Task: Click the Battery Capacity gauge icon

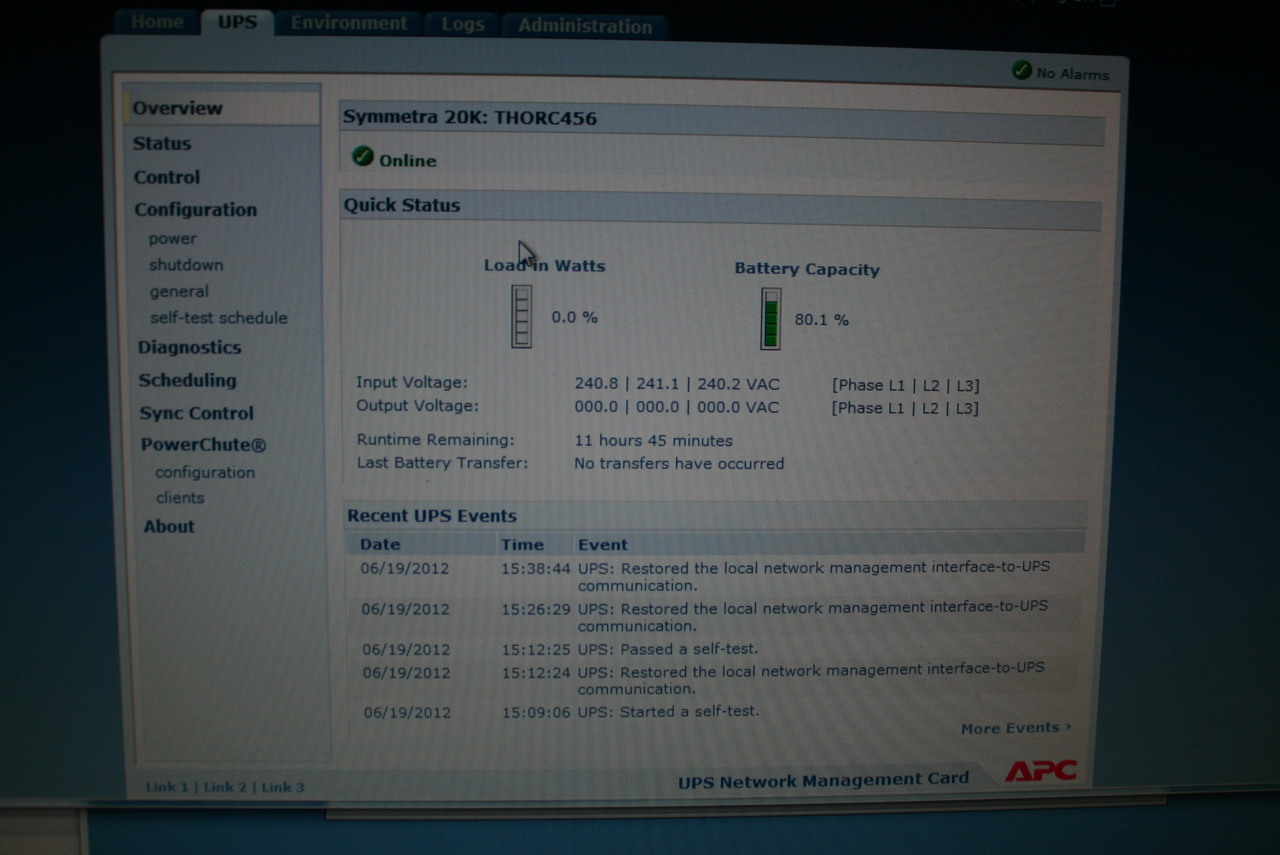Action: point(770,318)
